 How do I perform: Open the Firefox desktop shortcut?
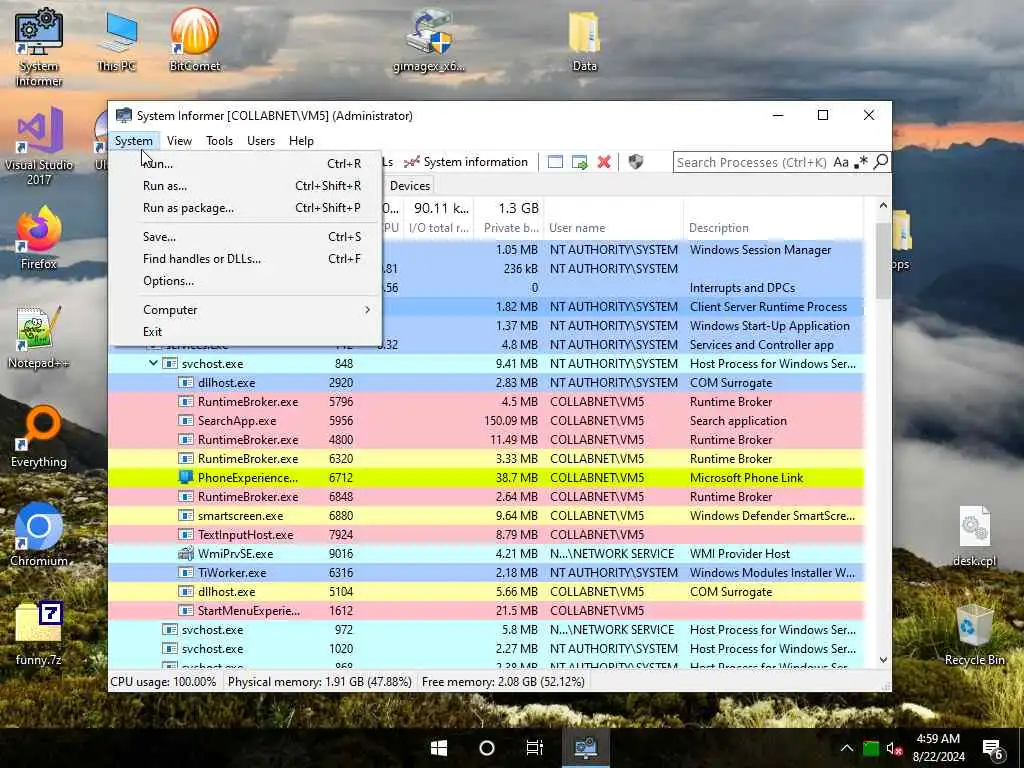(39, 238)
